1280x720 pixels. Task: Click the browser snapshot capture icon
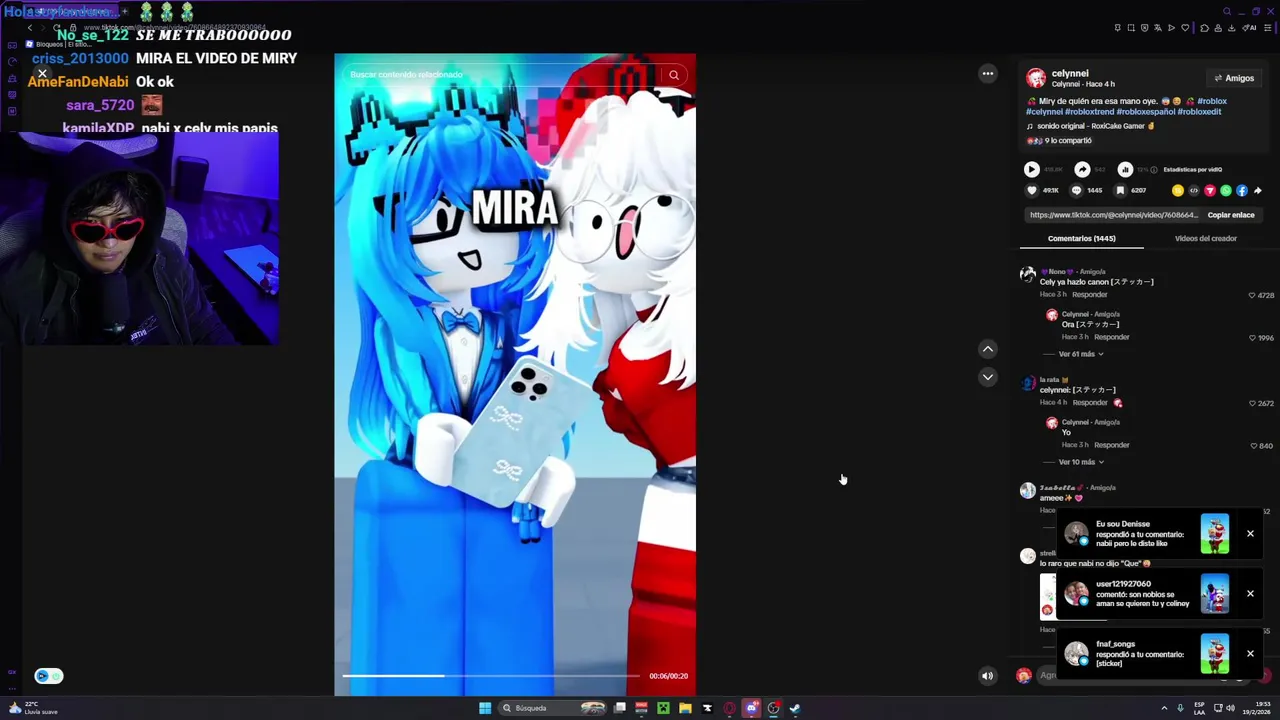[1131, 28]
